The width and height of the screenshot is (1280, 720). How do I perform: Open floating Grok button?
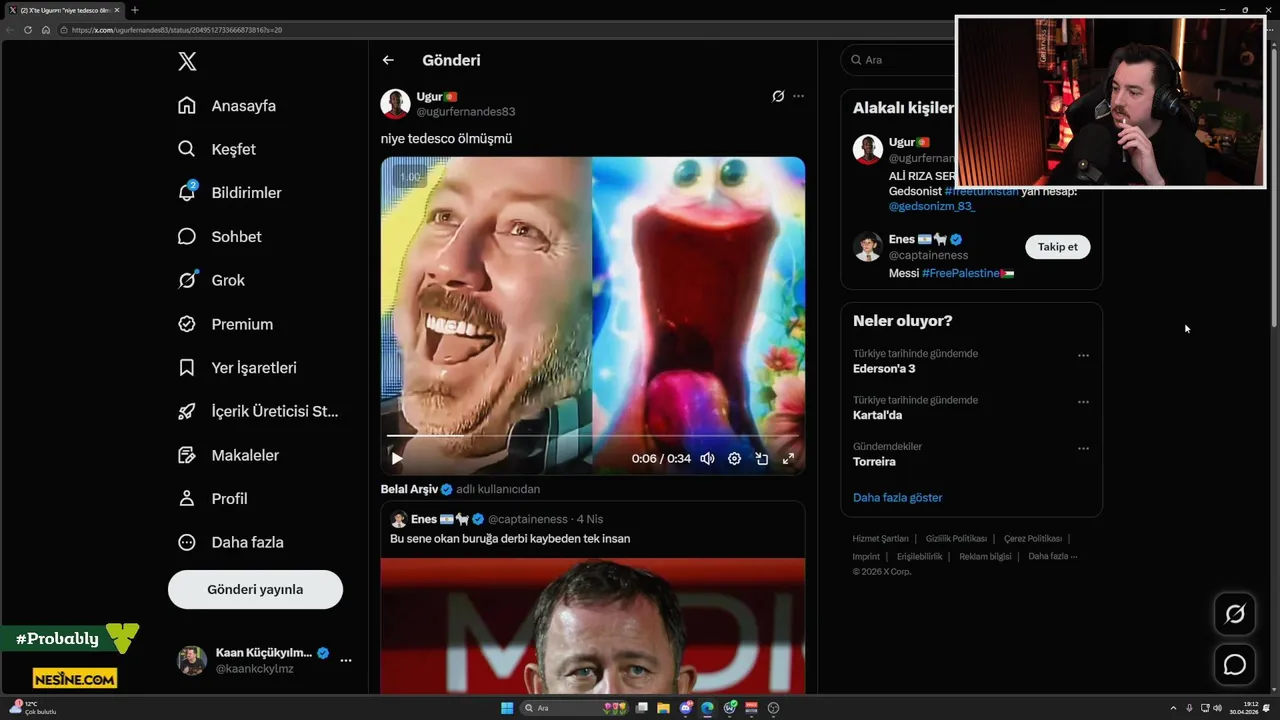point(1235,614)
